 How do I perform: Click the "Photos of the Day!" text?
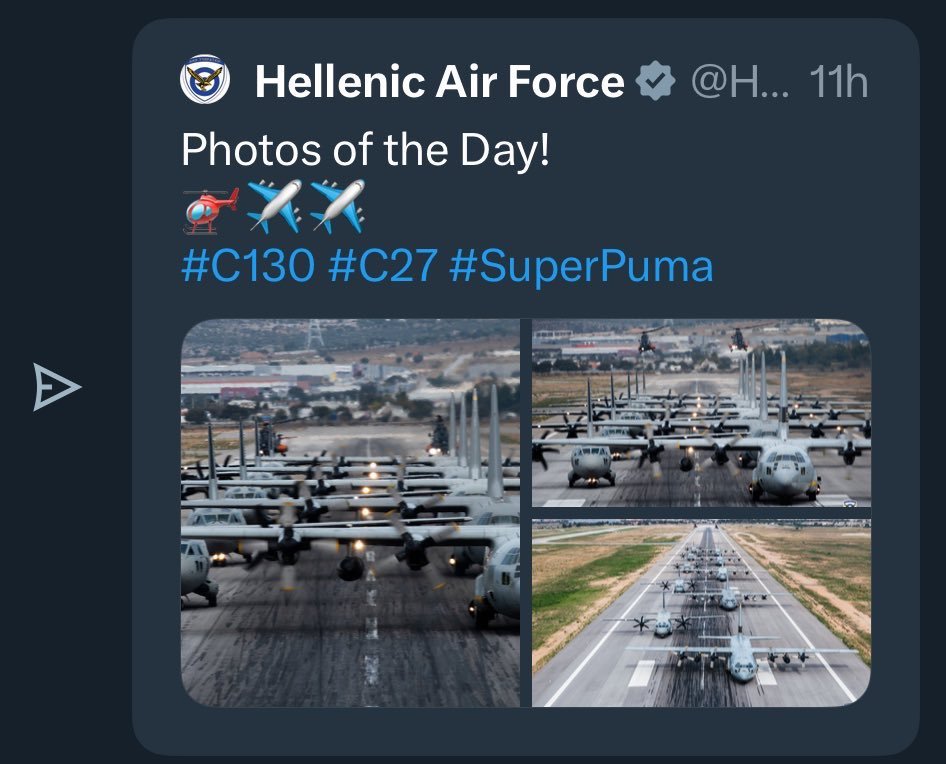(365, 150)
